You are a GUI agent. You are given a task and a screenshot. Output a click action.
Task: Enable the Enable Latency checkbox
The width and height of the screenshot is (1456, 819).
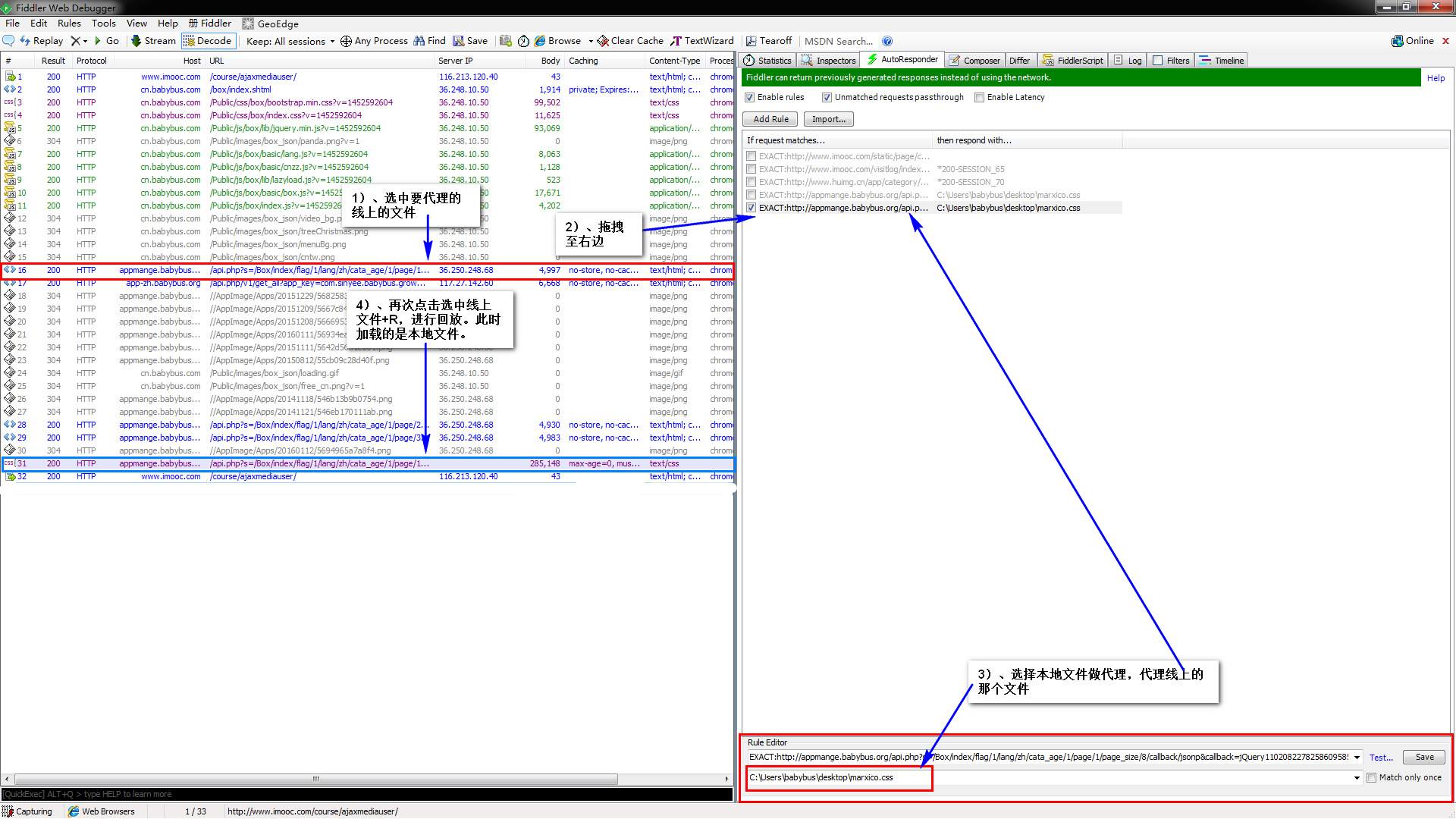point(980,97)
